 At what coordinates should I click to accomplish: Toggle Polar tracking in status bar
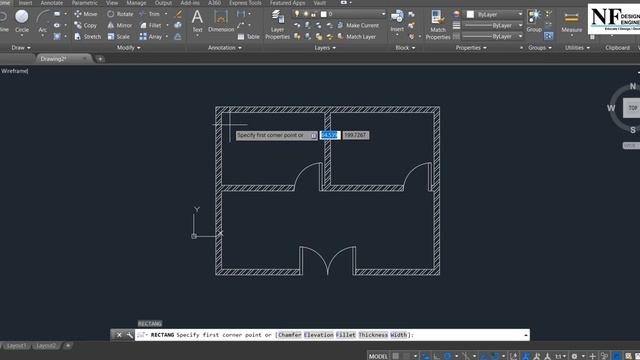[447, 356]
